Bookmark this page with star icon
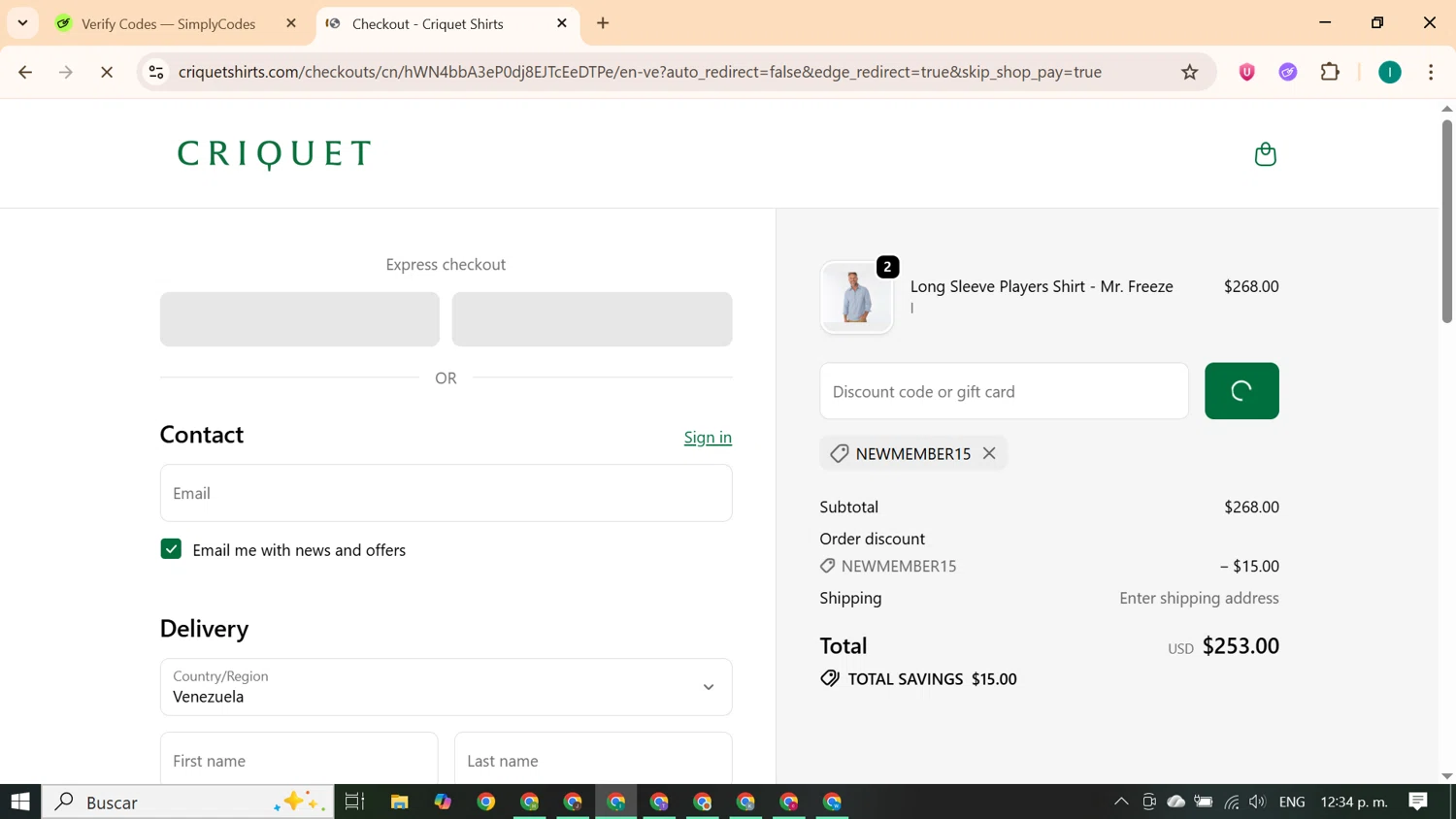 (1189, 72)
